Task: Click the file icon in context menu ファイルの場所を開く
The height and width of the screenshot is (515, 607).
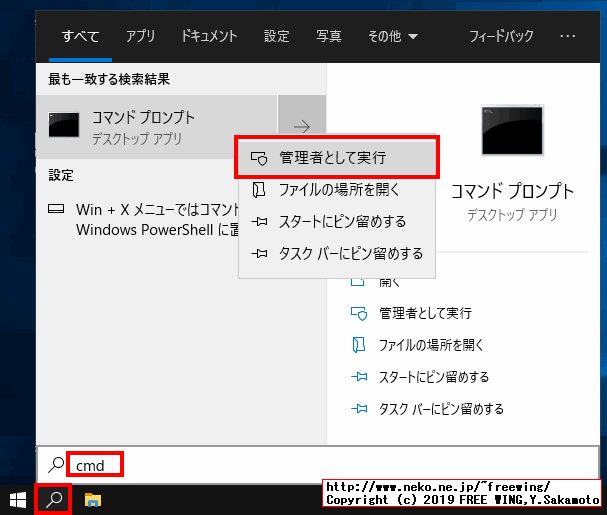Action: click(259, 190)
